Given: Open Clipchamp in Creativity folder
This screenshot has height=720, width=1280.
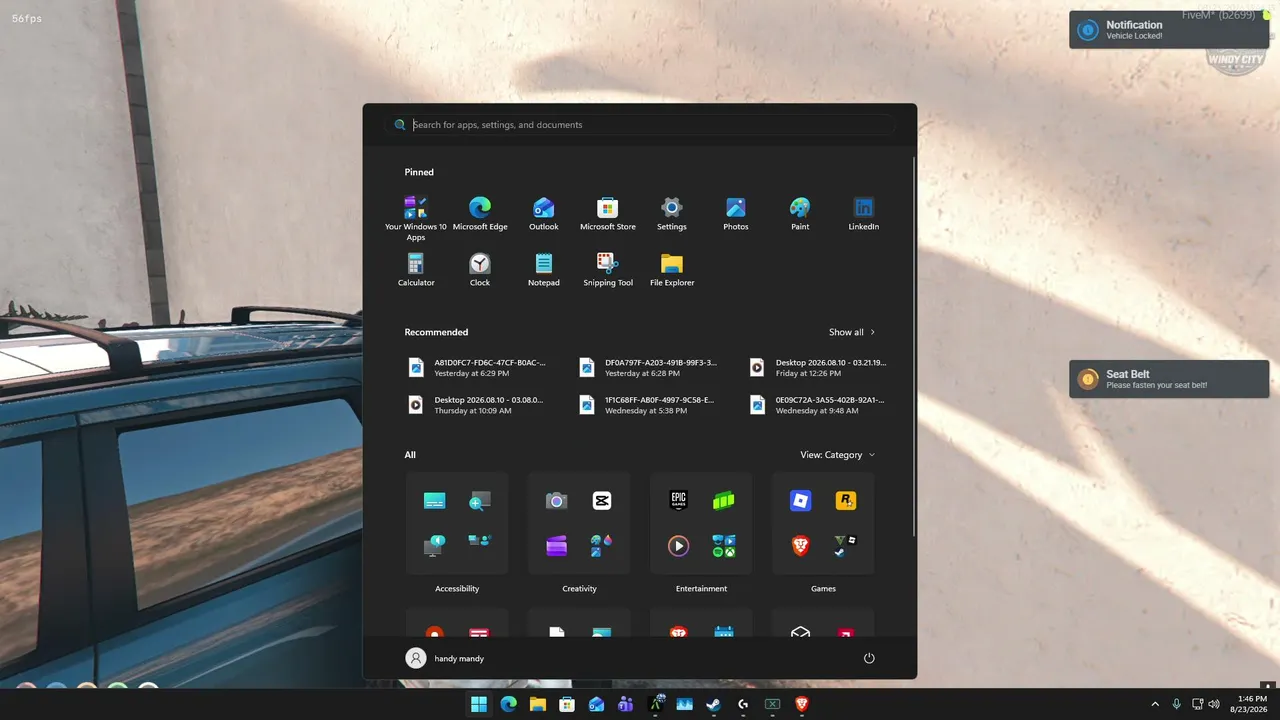Looking at the screenshot, I should [x=557, y=545].
